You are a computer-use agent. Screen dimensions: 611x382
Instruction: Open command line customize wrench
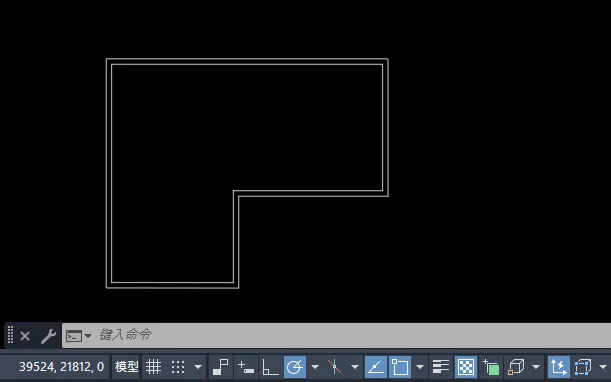[x=49, y=336]
